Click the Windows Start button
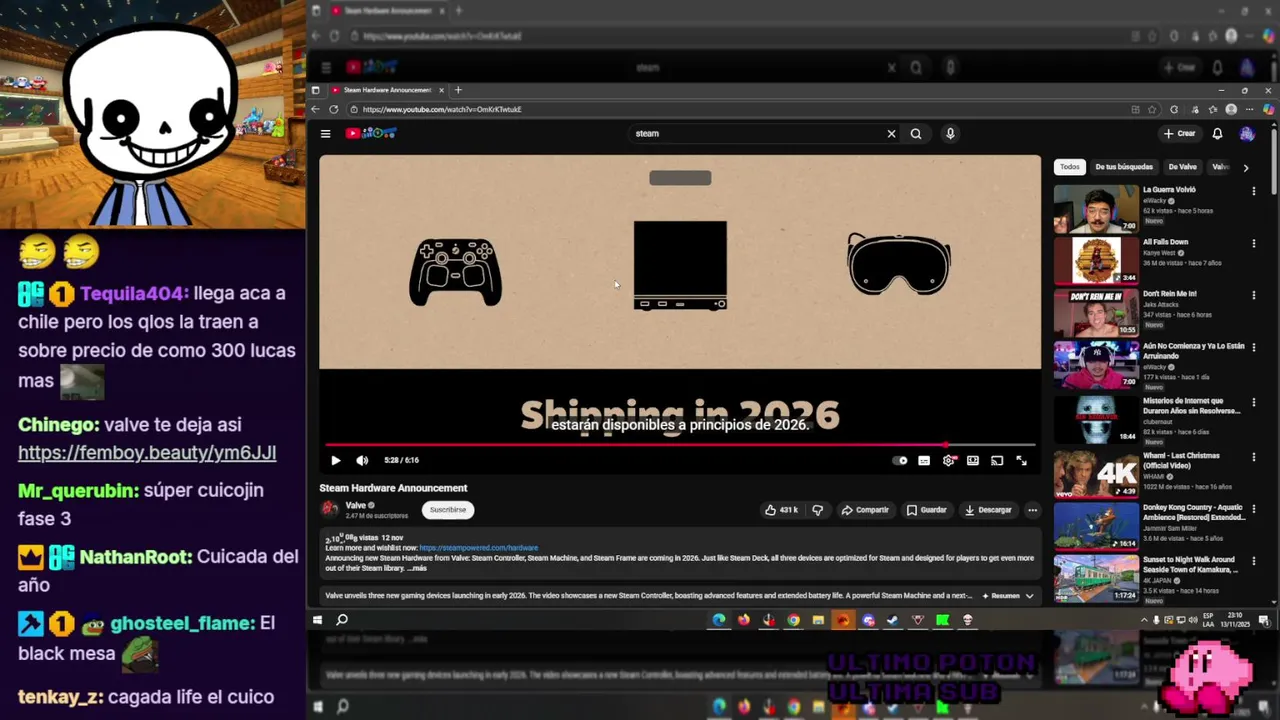Viewport: 1280px width, 720px height. tap(317, 620)
